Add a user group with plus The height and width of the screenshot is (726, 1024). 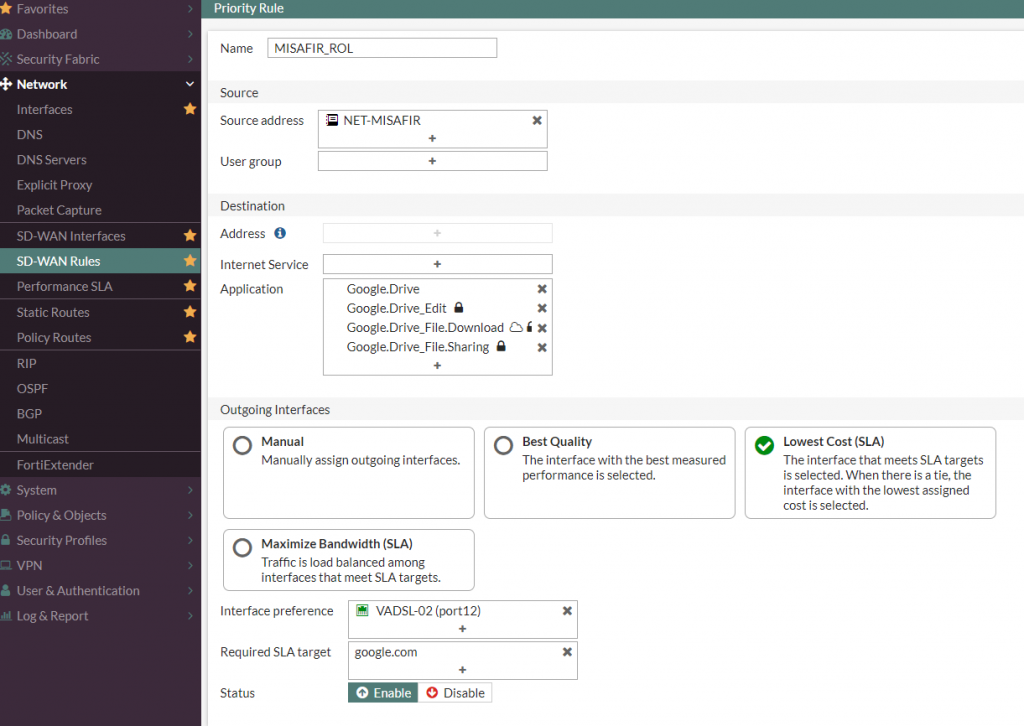click(432, 161)
